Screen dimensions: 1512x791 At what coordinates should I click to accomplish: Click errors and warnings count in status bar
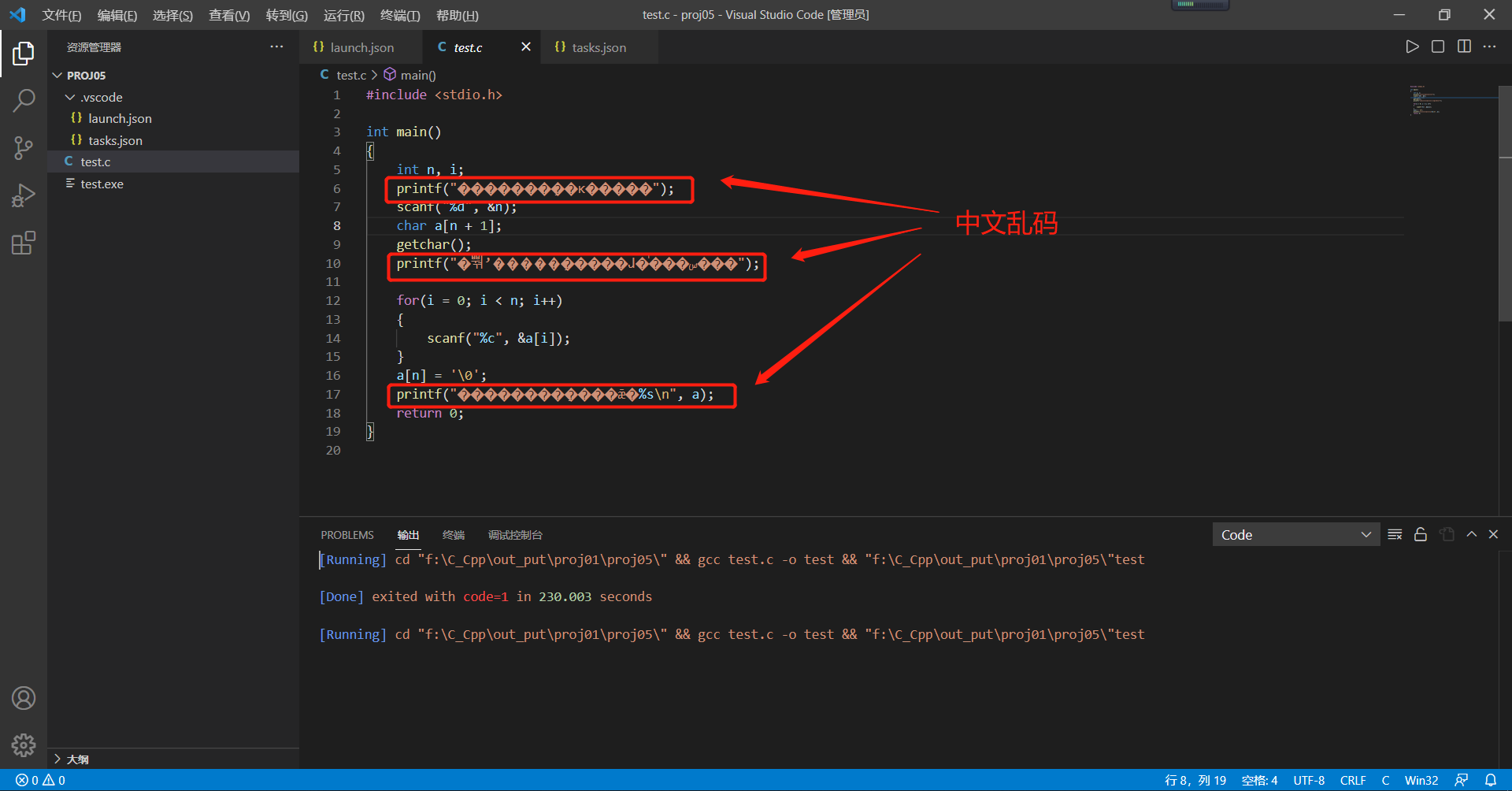point(40,780)
